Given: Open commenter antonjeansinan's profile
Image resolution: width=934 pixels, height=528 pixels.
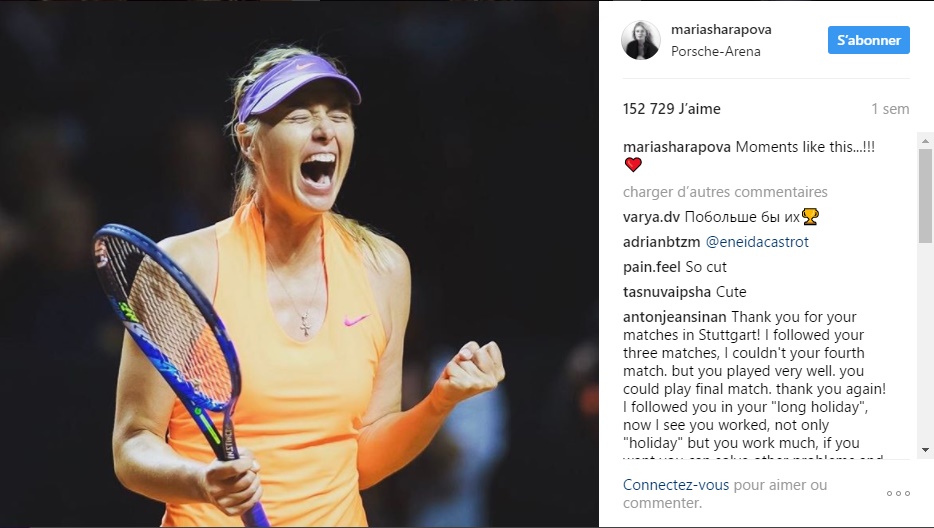Looking at the screenshot, I should point(674,317).
